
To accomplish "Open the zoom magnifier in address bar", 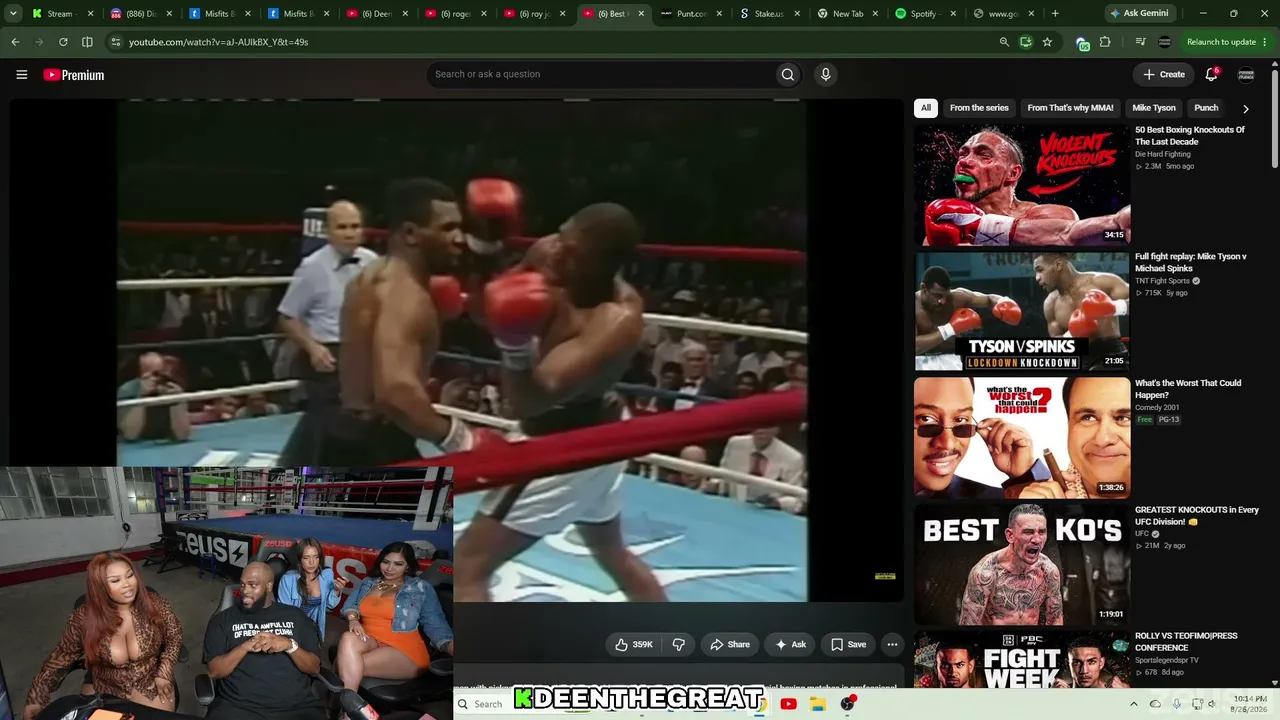I will click(x=1004, y=42).
